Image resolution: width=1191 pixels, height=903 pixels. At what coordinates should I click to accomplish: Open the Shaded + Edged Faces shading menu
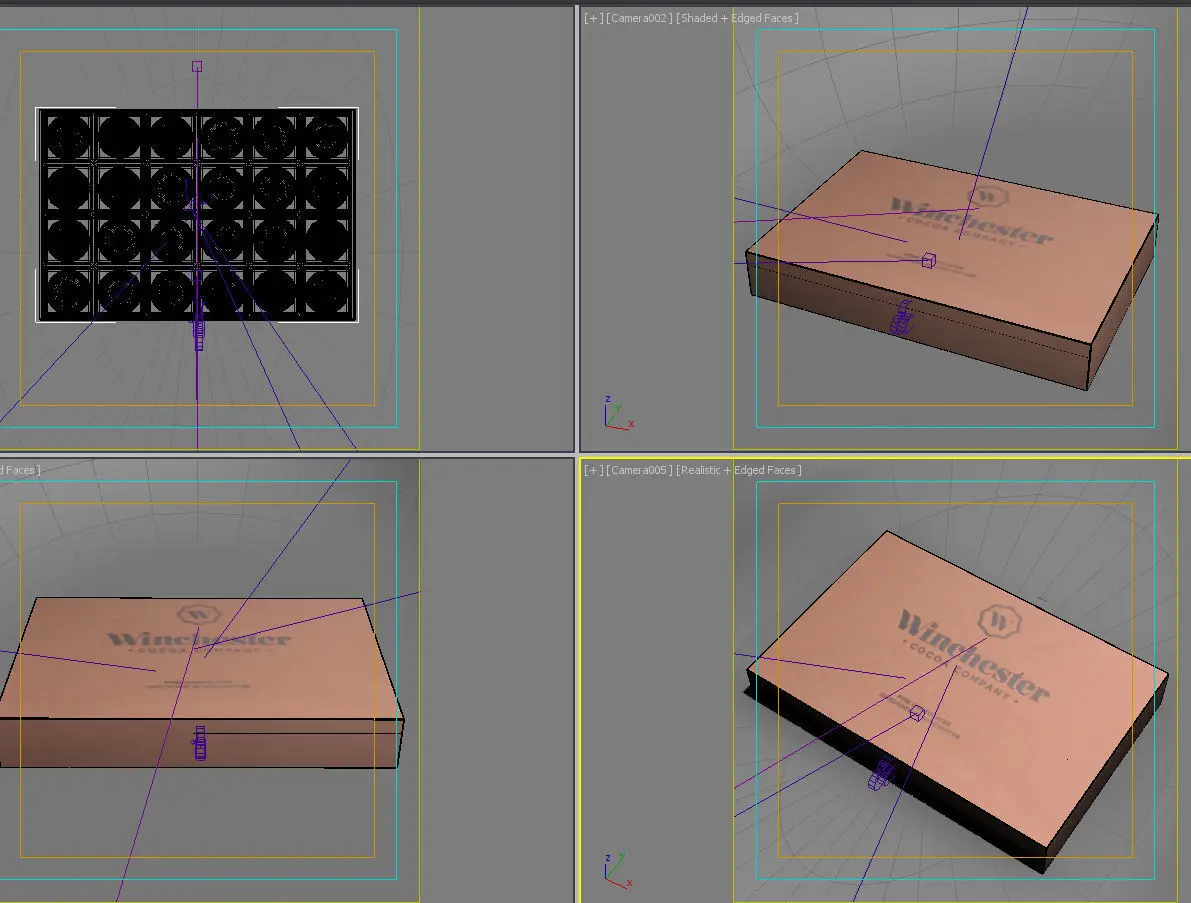[x=738, y=17]
